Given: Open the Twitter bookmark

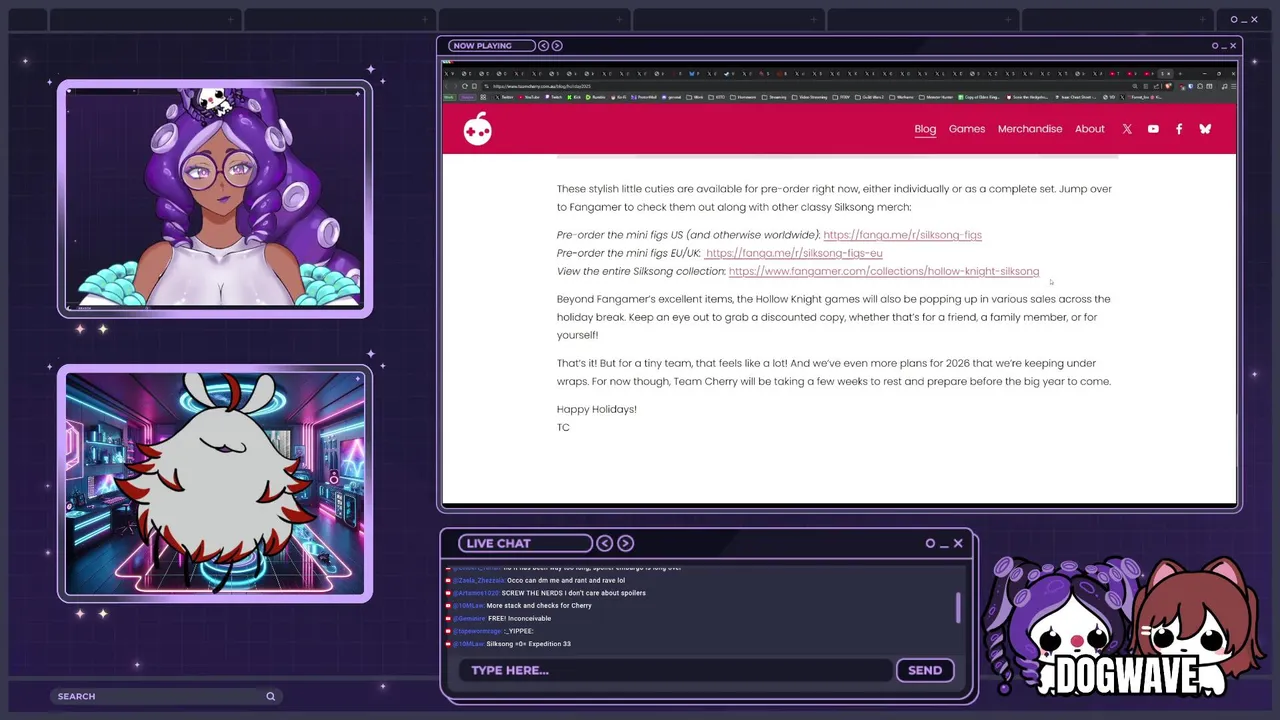Looking at the screenshot, I should click(504, 97).
